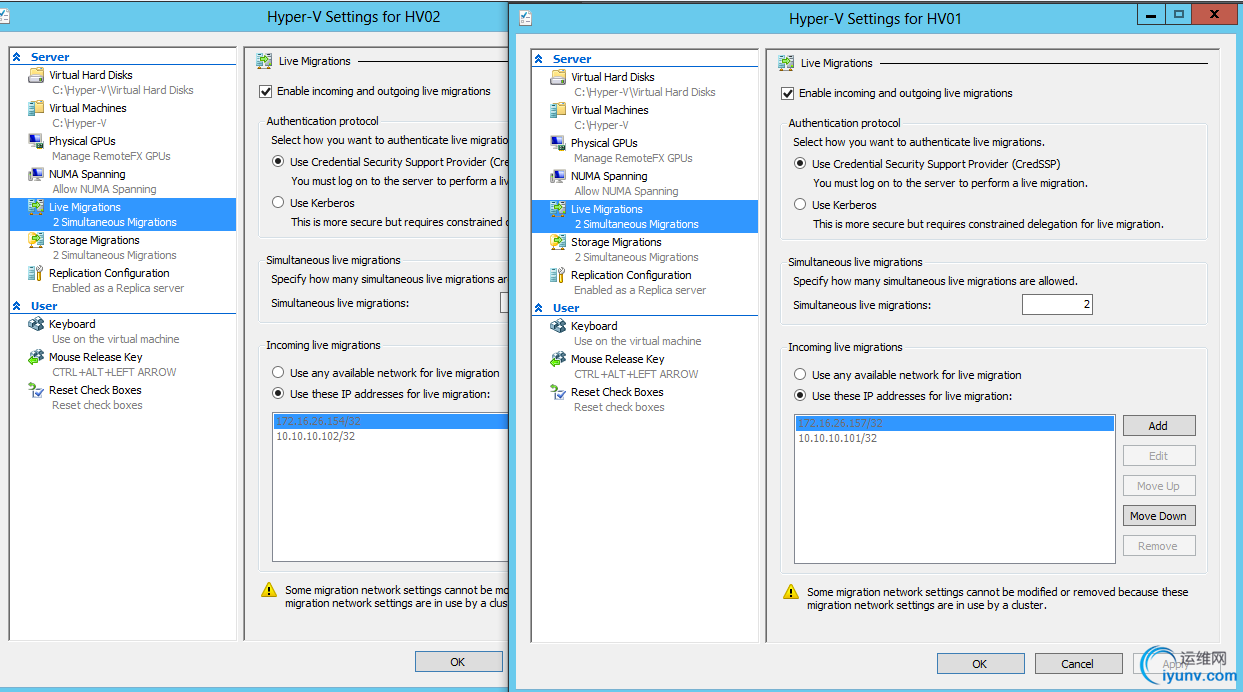Collapse the User section in HV01
The width and height of the screenshot is (1243, 692).
click(539, 308)
